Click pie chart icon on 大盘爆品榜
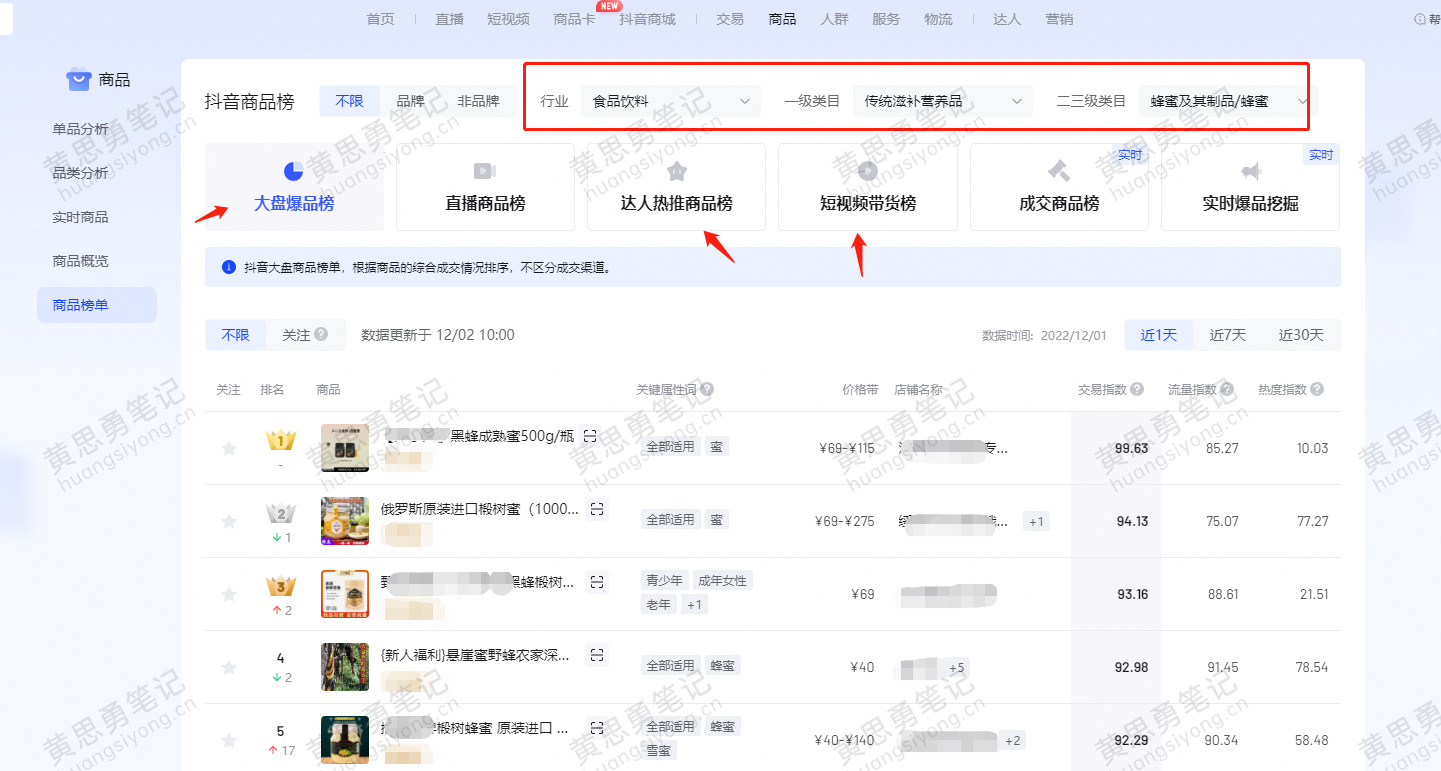1441x771 pixels. (x=294, y=171)
